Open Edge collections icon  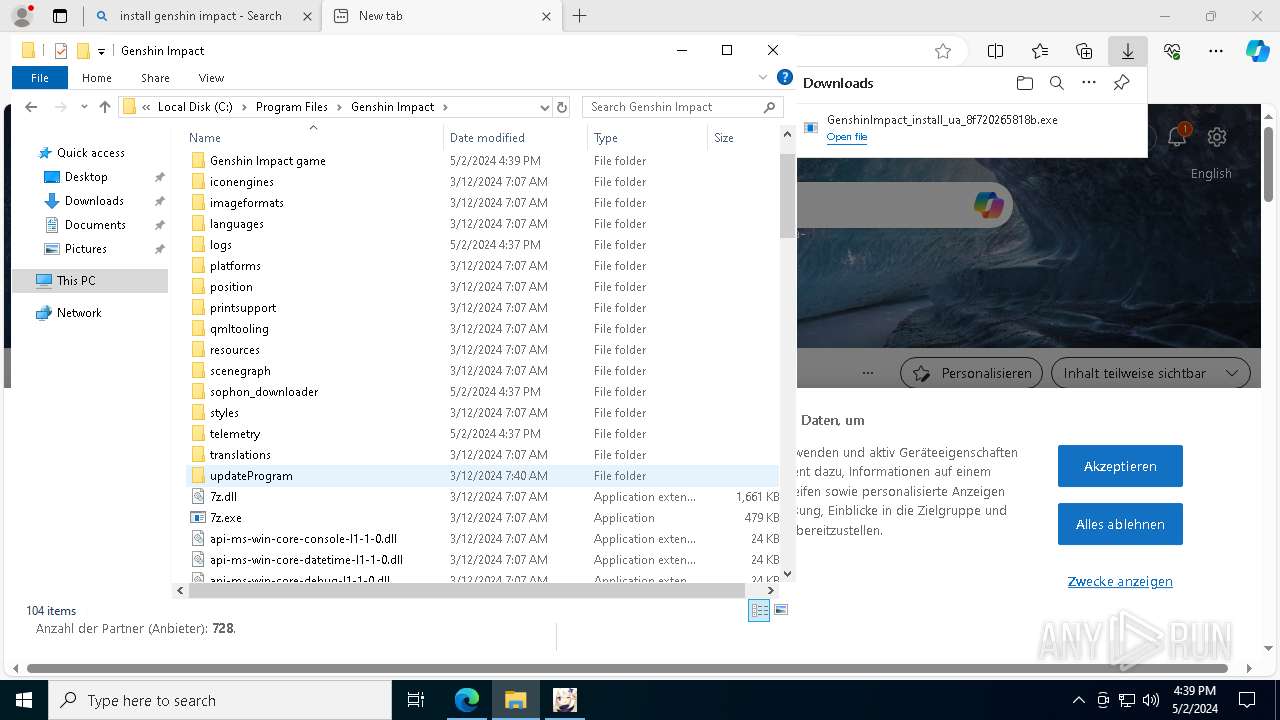1084,51
